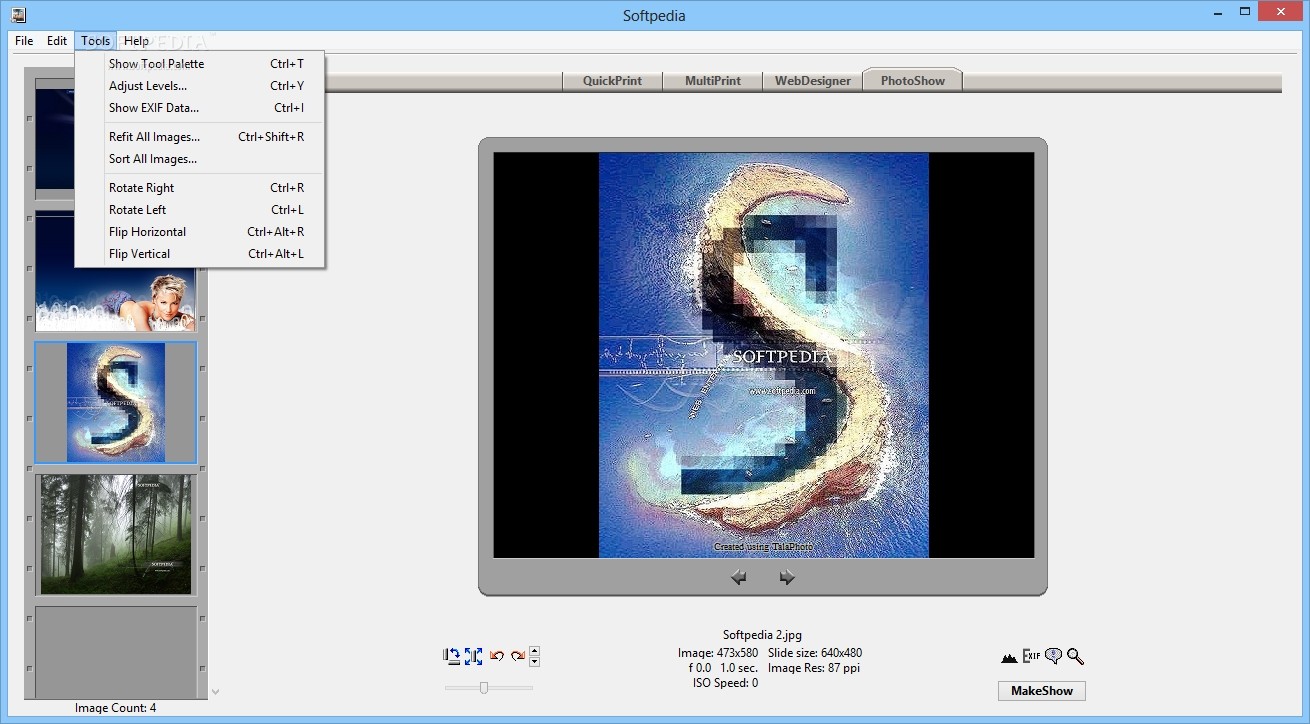This screenshot has height=724, width=1310.
Task: Click the thumbnail strip scroll down arrow
Action: tap(215, 691)
